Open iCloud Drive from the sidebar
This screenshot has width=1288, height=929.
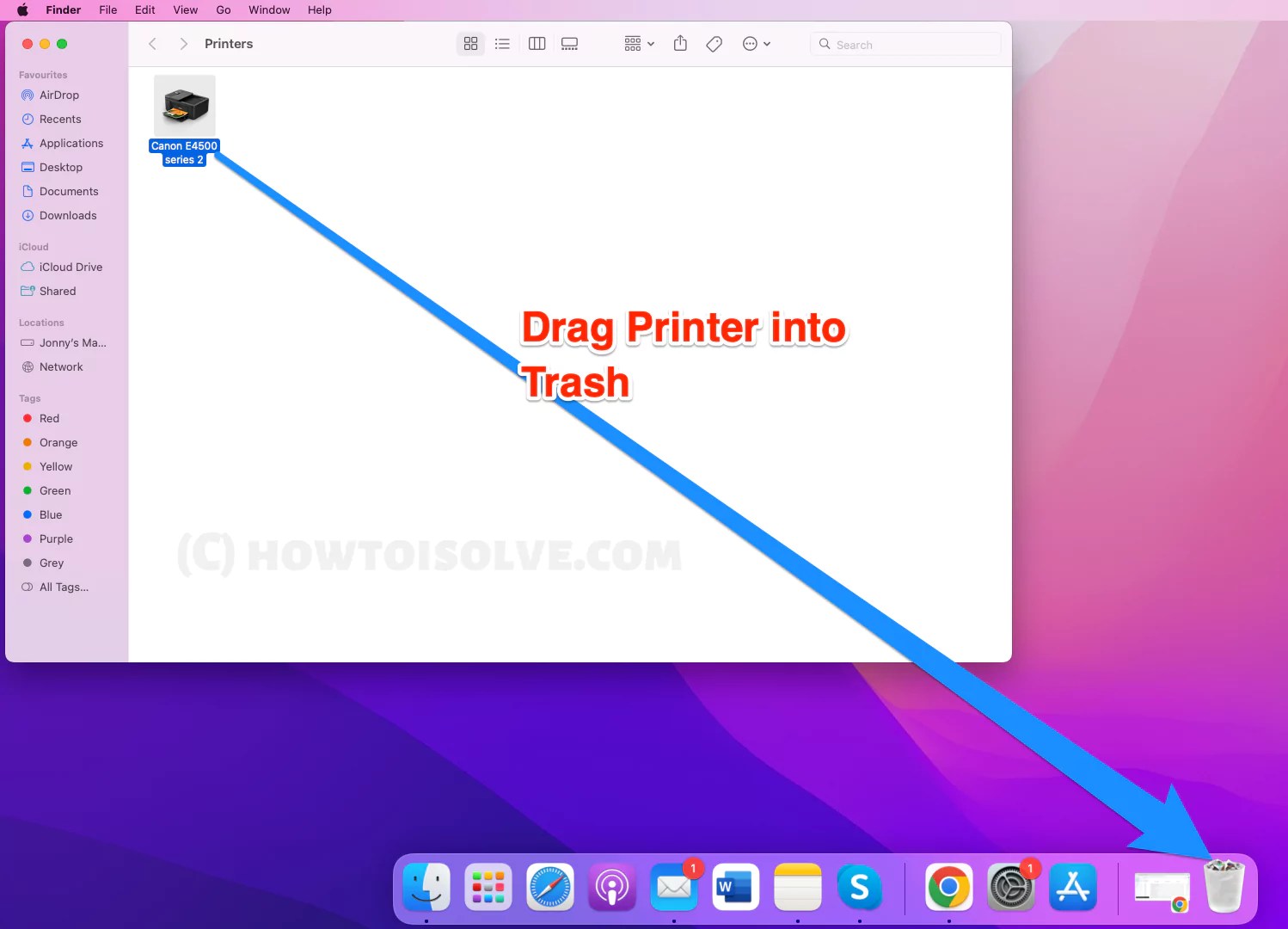tap(71, 267)
